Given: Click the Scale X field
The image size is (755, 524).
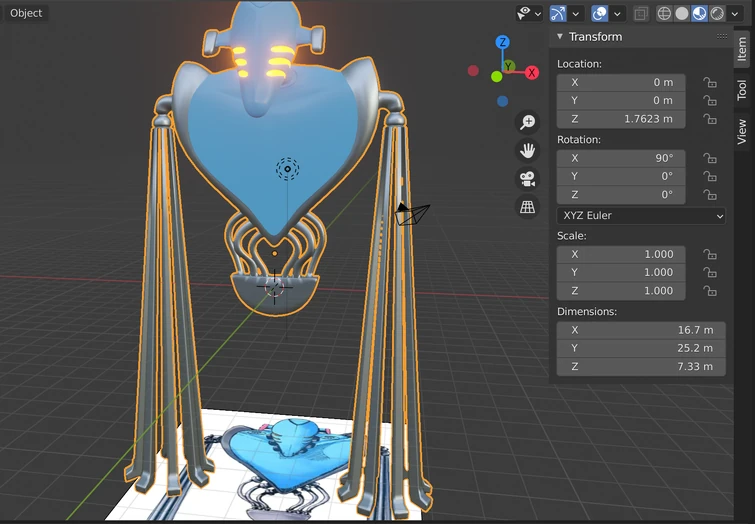Looking at the screenshot, I should (x=621, y=254).
